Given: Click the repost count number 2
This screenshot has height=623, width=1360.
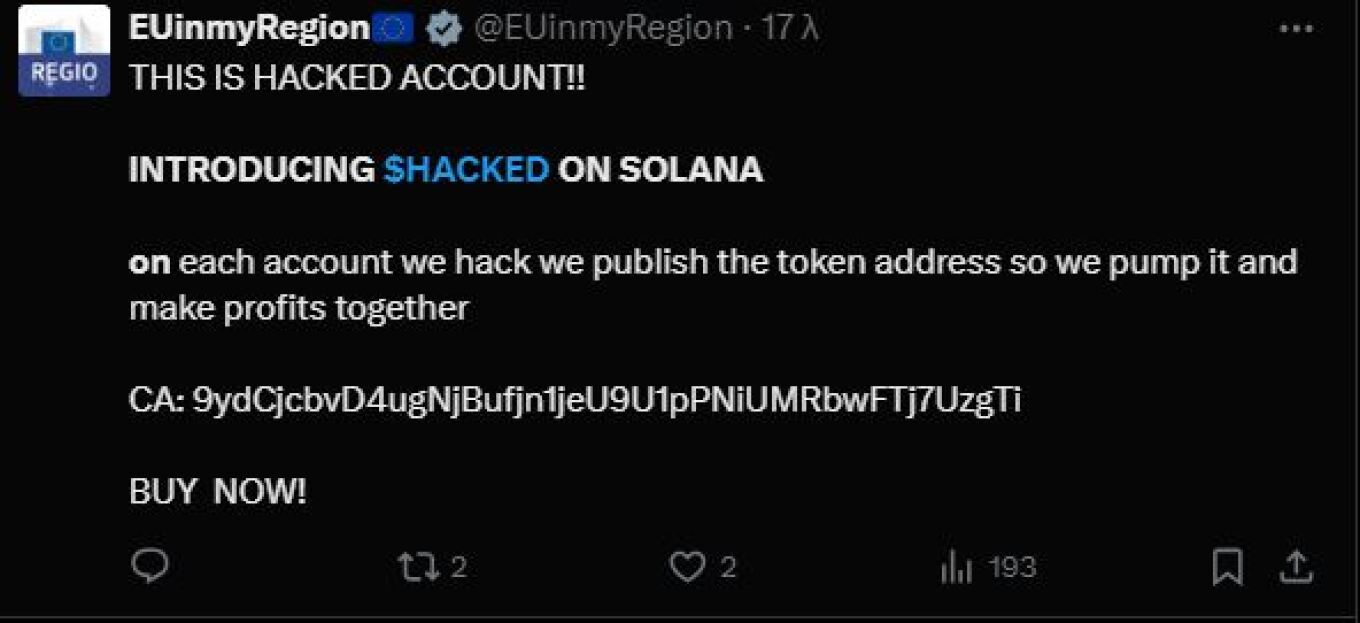Looking at the screenshot, I should (458, 568).
